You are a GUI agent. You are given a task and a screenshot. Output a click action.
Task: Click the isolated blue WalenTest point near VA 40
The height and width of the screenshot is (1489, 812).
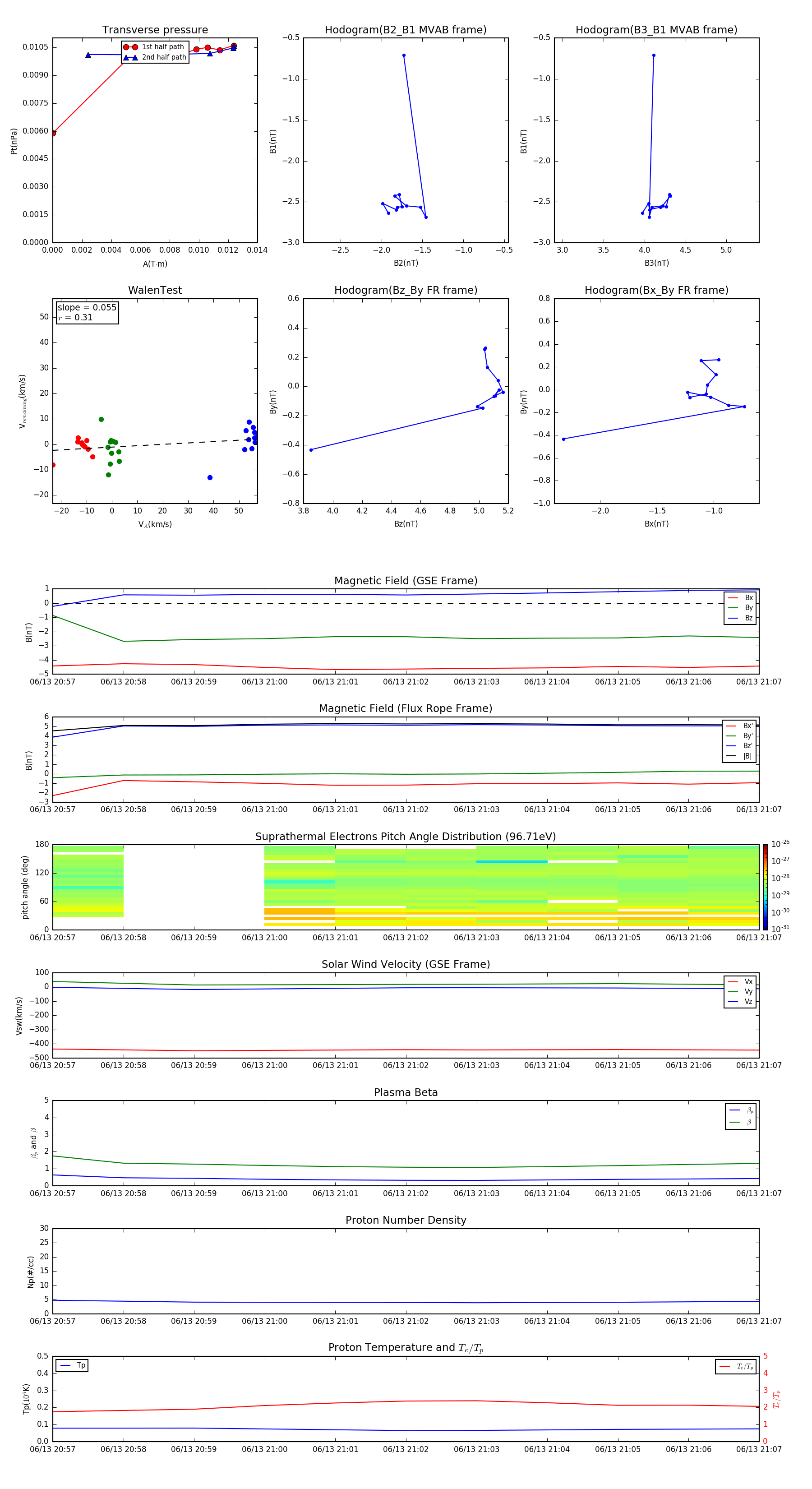click(210, 477)
